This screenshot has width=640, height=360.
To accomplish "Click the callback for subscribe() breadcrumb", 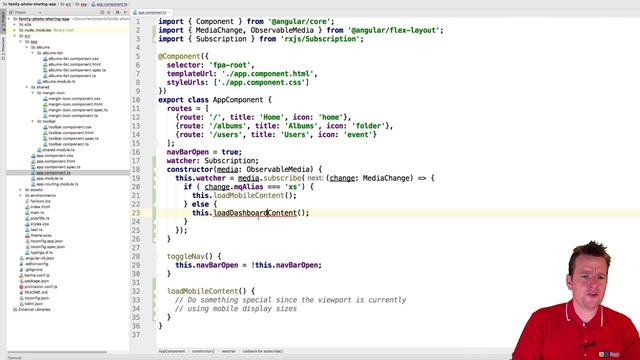I will click(263, 351).
